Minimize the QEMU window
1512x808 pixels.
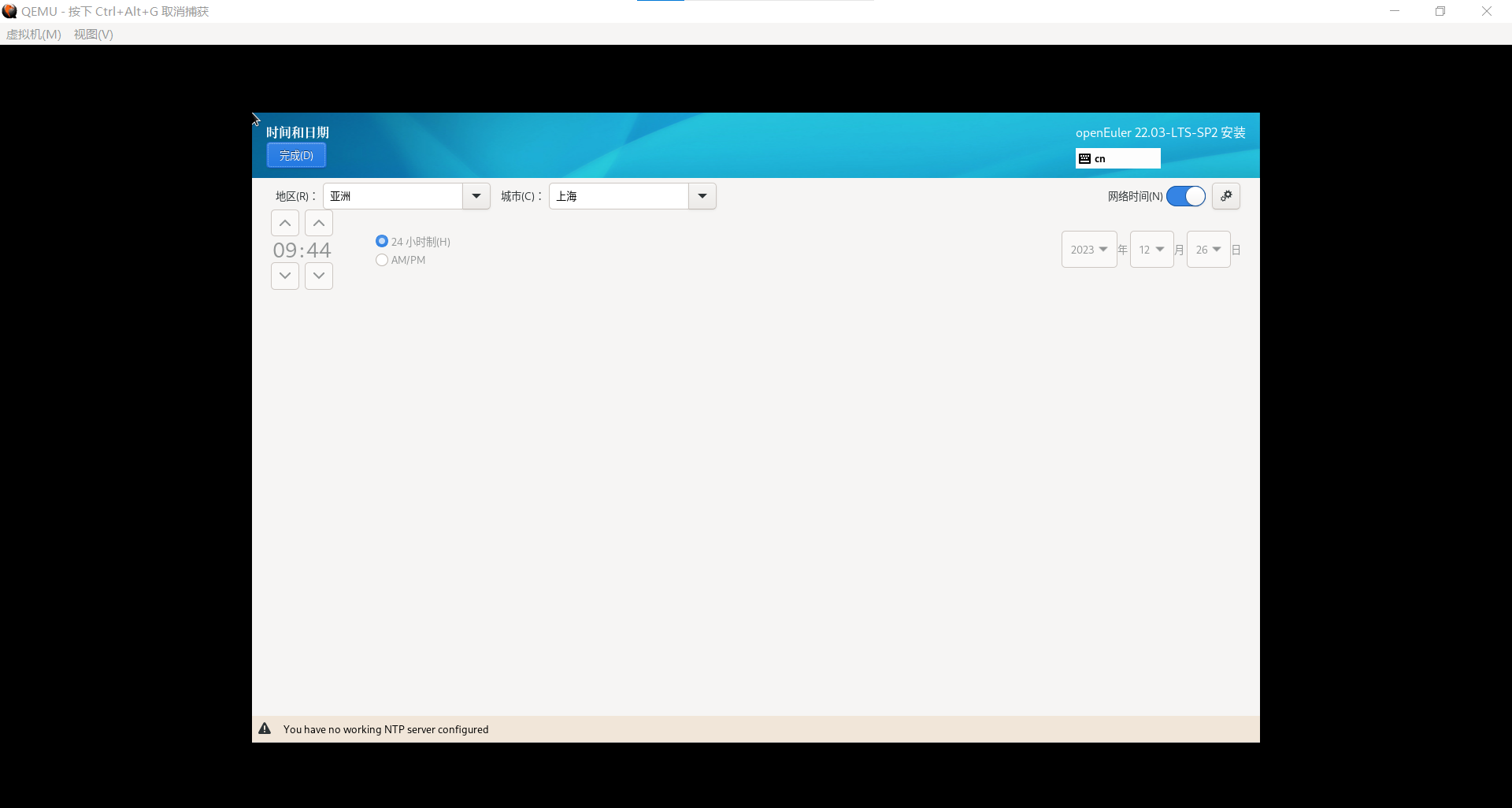coord(1395,11)
